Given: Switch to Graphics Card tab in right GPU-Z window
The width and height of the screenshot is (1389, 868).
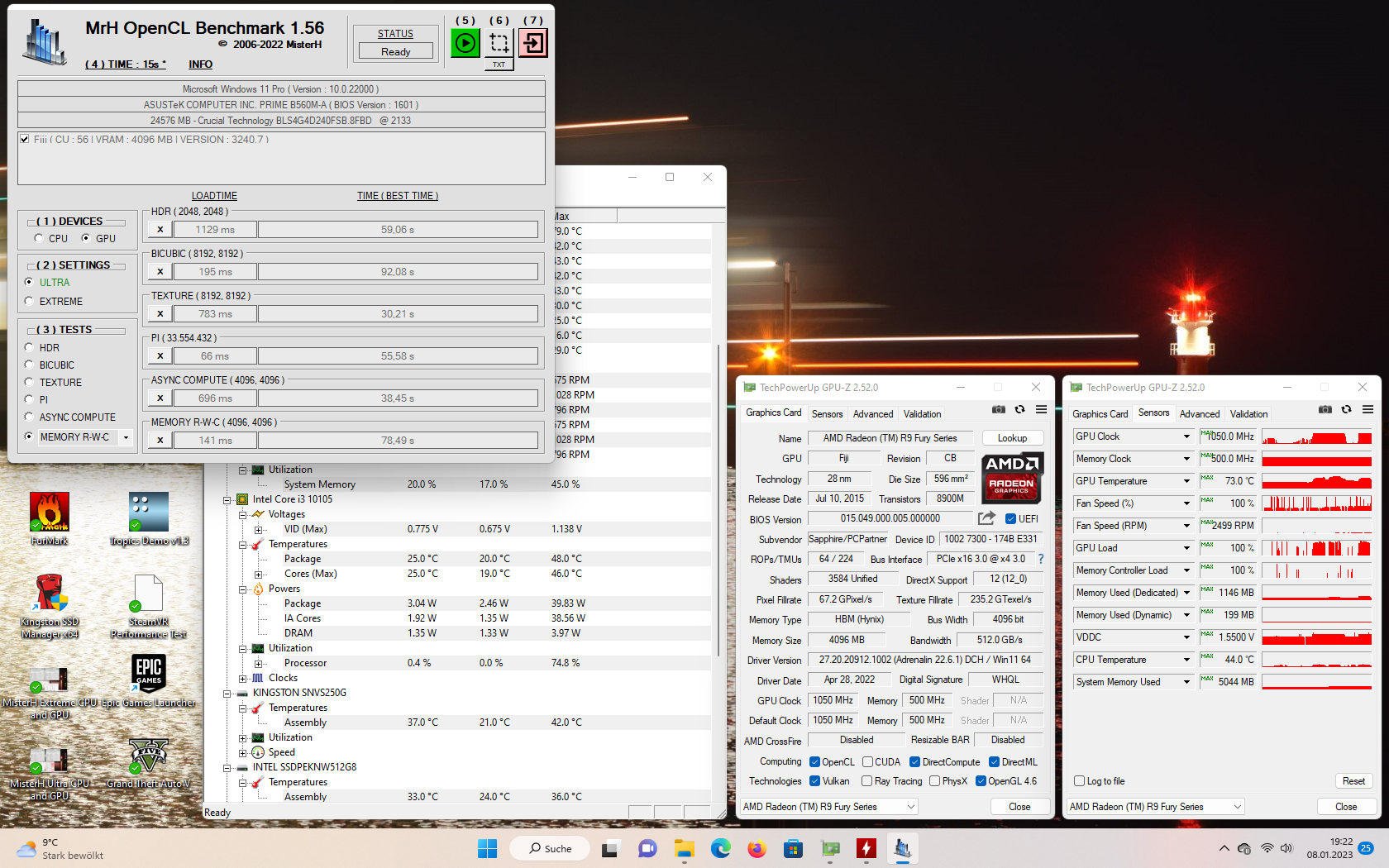Looking at the screenshot, I should (x=1100, y=414).
